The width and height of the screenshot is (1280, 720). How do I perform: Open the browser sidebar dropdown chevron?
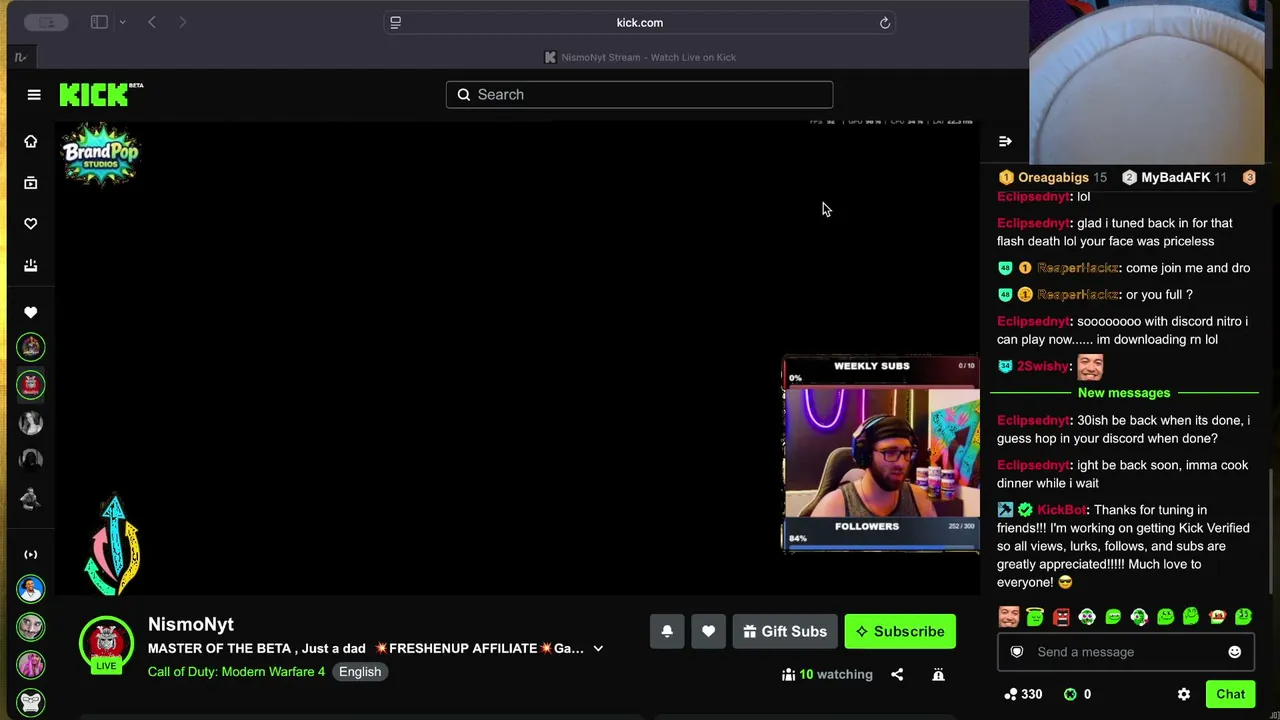point(122,22)
